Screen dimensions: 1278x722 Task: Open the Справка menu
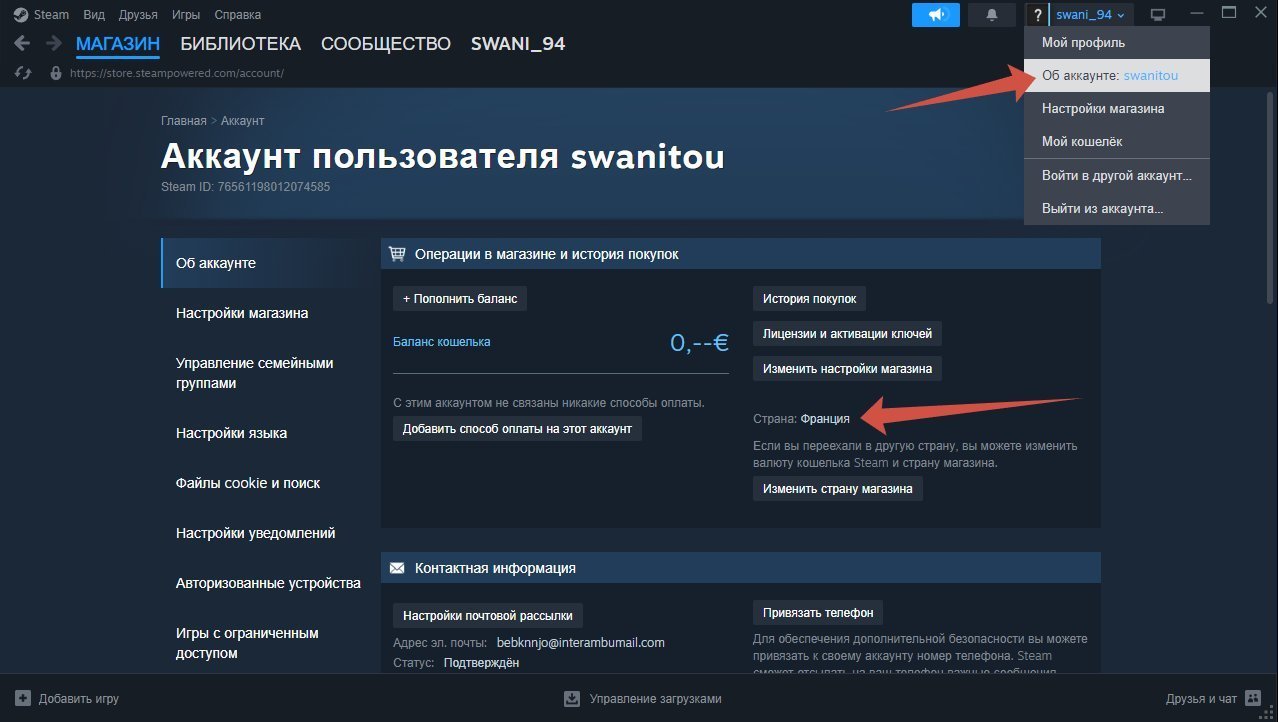coord(237,15)
